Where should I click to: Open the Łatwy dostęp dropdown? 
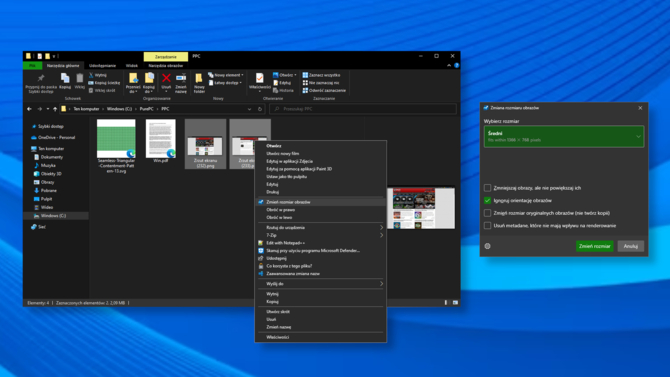pyautogui.click(x=225, y=83)
